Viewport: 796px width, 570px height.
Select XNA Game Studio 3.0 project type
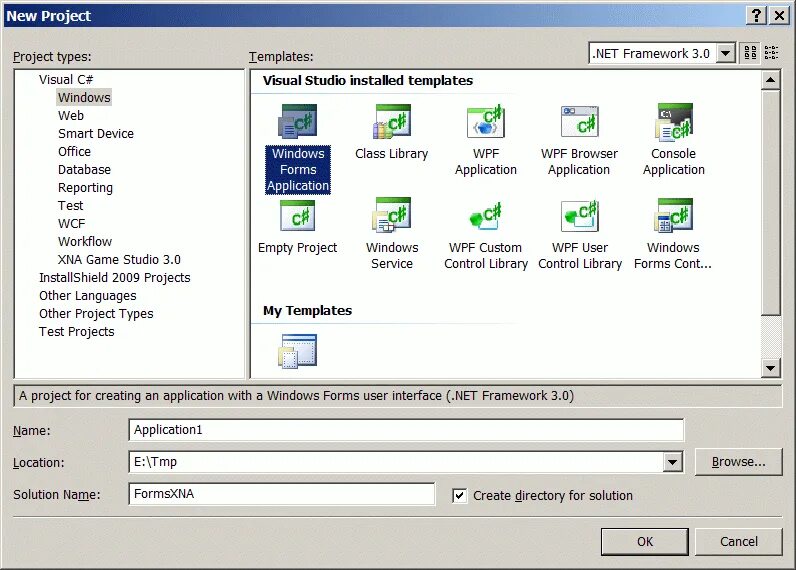(x=119, y=260)
